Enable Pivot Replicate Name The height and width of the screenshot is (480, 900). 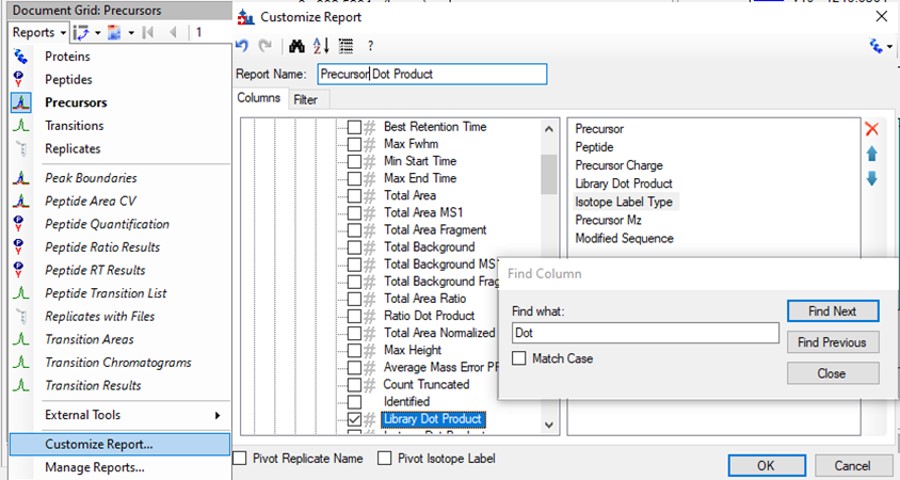click(240, 458)
